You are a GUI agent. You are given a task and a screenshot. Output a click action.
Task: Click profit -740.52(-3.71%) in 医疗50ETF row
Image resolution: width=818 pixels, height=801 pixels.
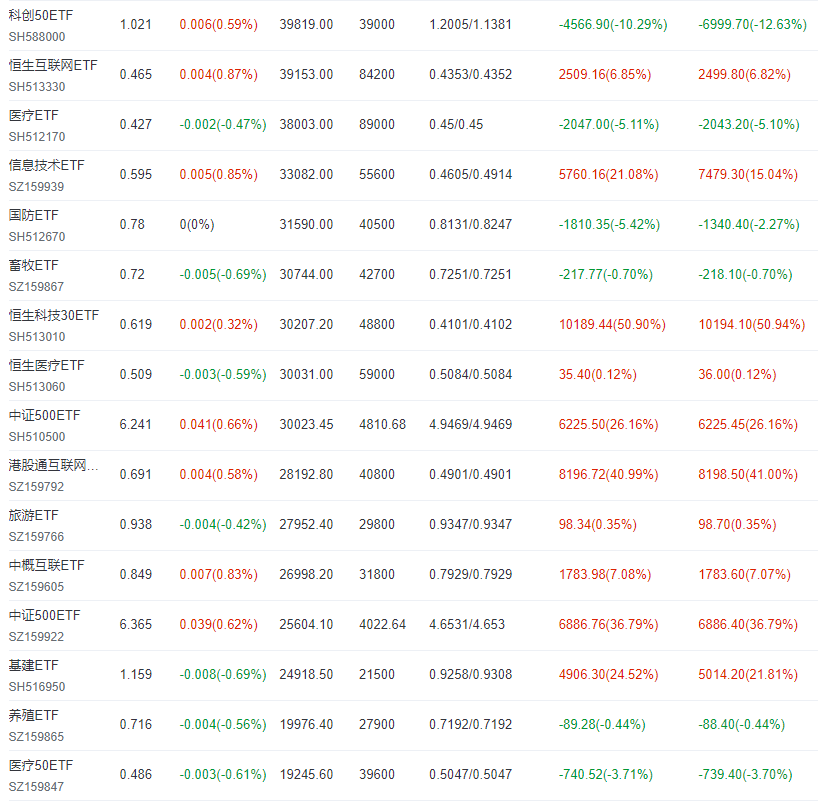pyautogui.click(x=606, y=775)
